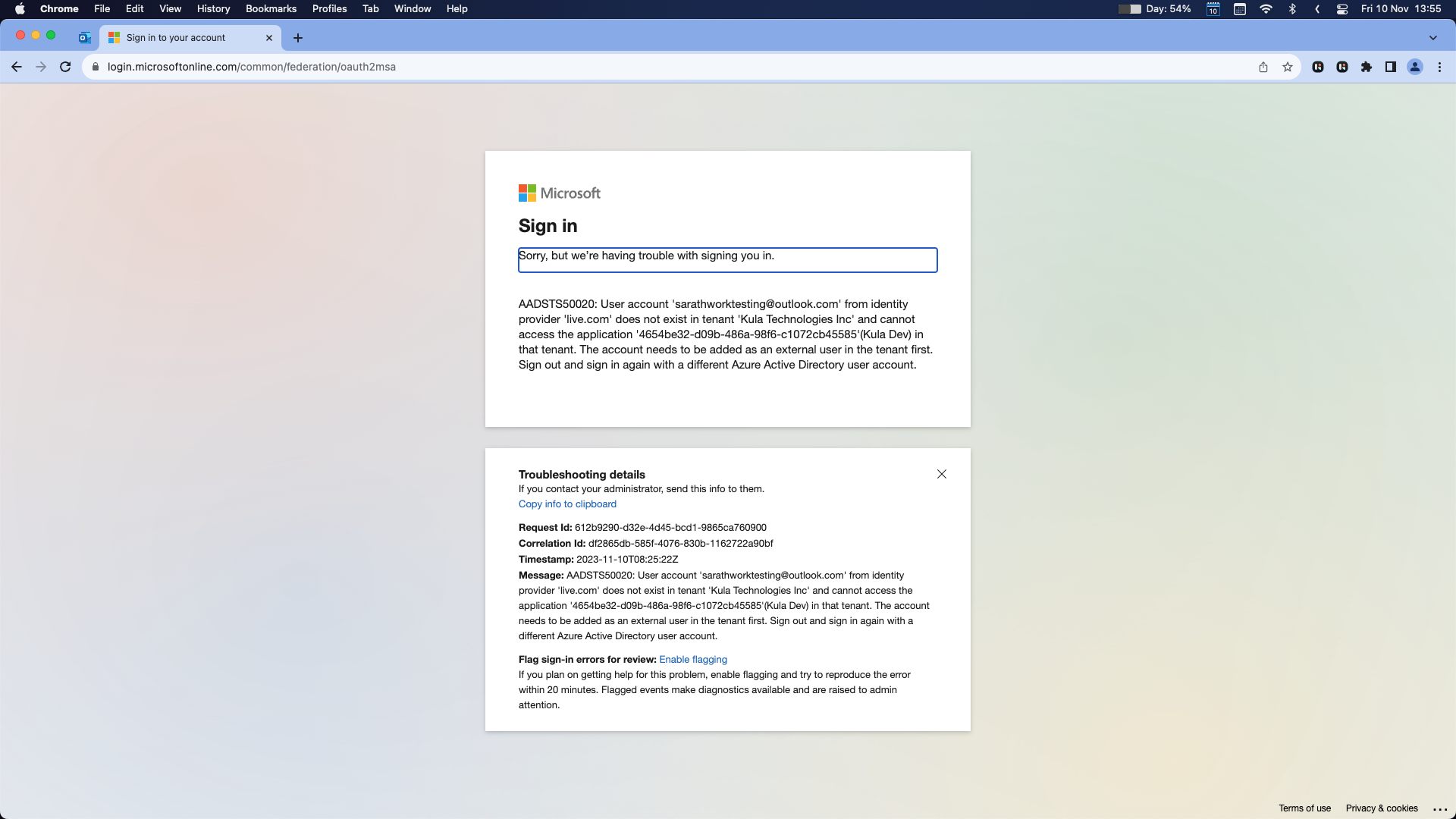Bookmark this page with the star icon
The width and height of the screenshot is (1456, 819).
click(1288, 67)
